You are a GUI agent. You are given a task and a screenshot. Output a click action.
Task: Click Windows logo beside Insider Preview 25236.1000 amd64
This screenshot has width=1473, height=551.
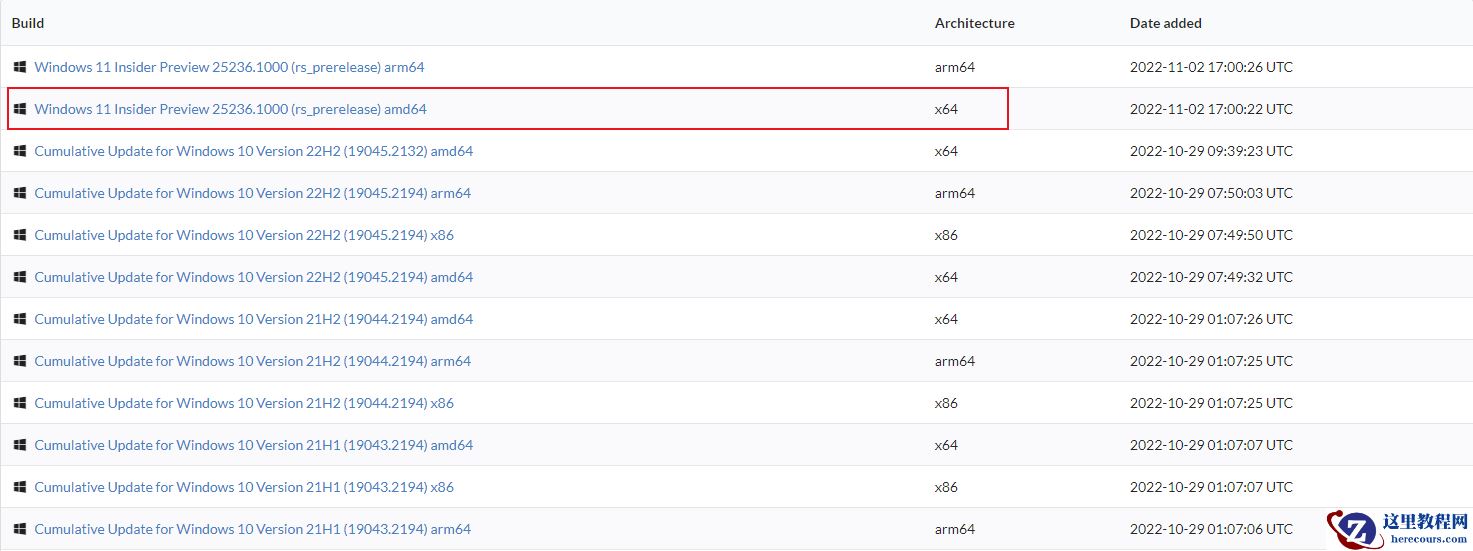[19, 109]
